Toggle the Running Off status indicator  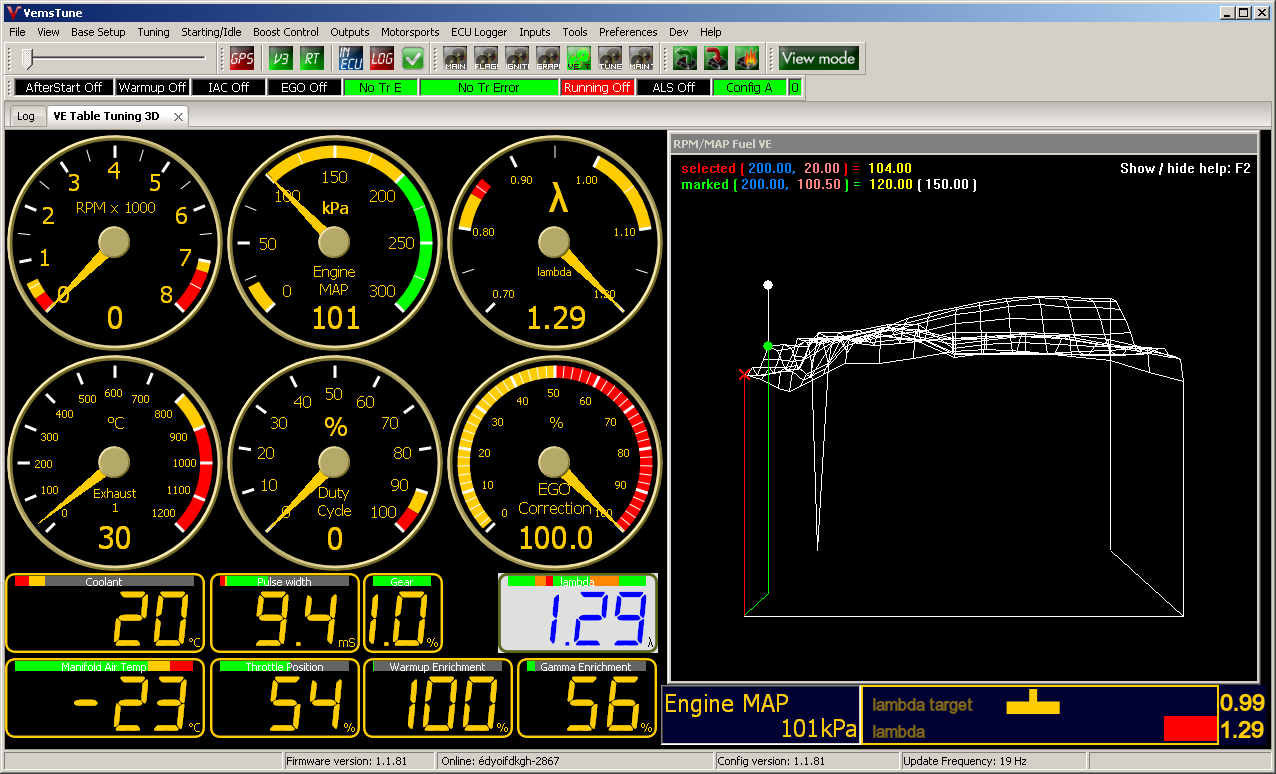(597, 88)
